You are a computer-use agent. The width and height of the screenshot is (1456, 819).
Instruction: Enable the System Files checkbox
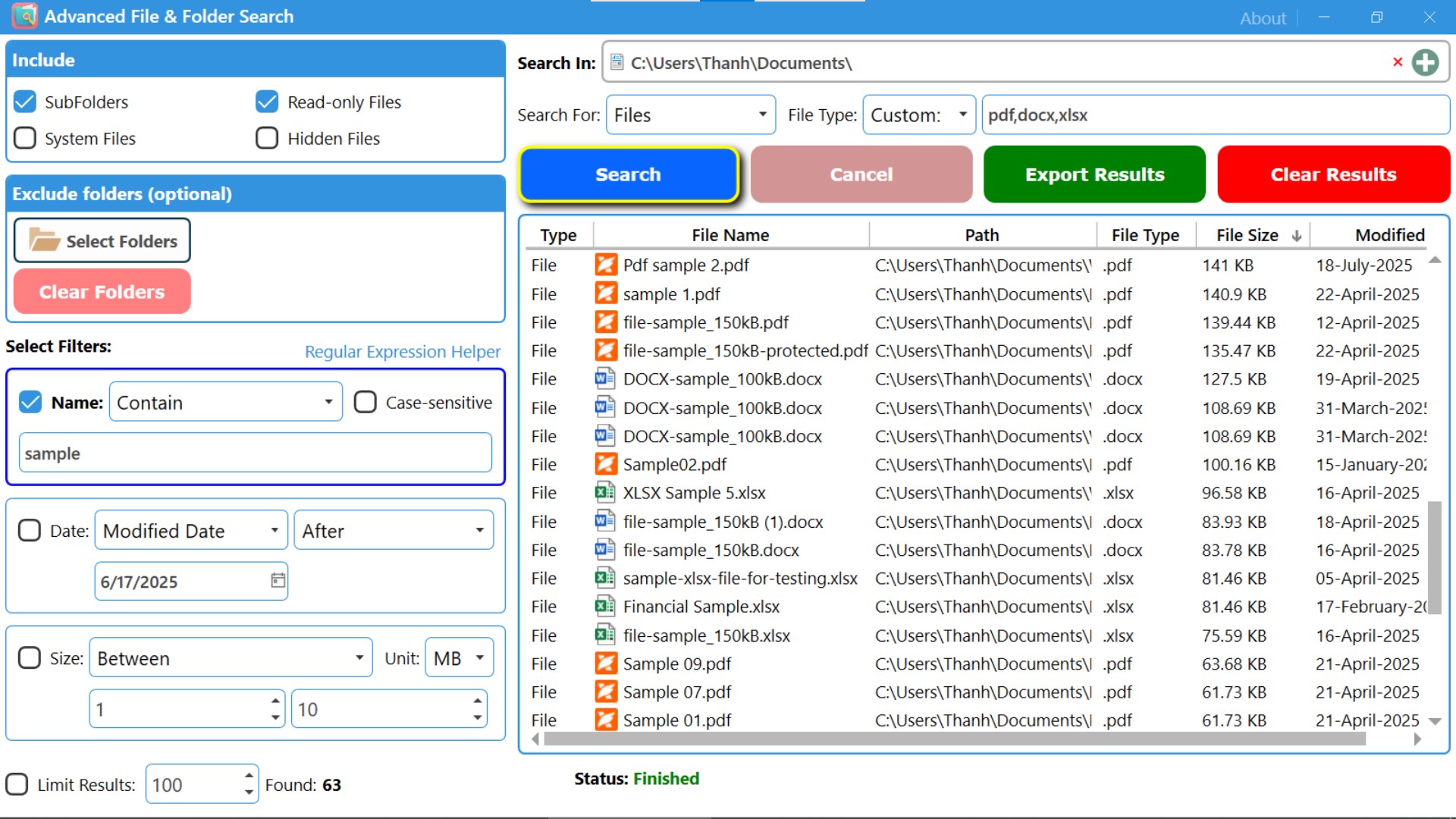pos(25,138)
